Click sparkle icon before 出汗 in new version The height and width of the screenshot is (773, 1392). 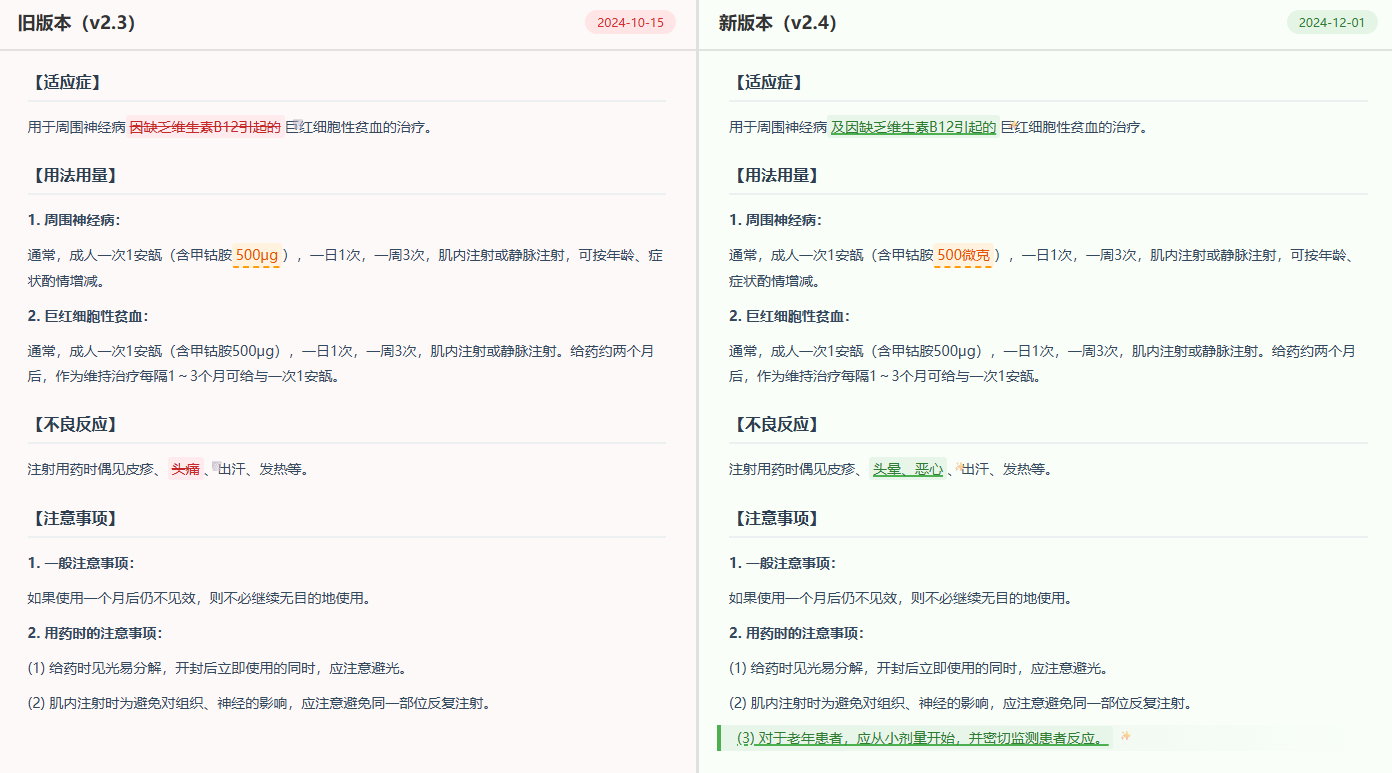[x=959, y=466]
